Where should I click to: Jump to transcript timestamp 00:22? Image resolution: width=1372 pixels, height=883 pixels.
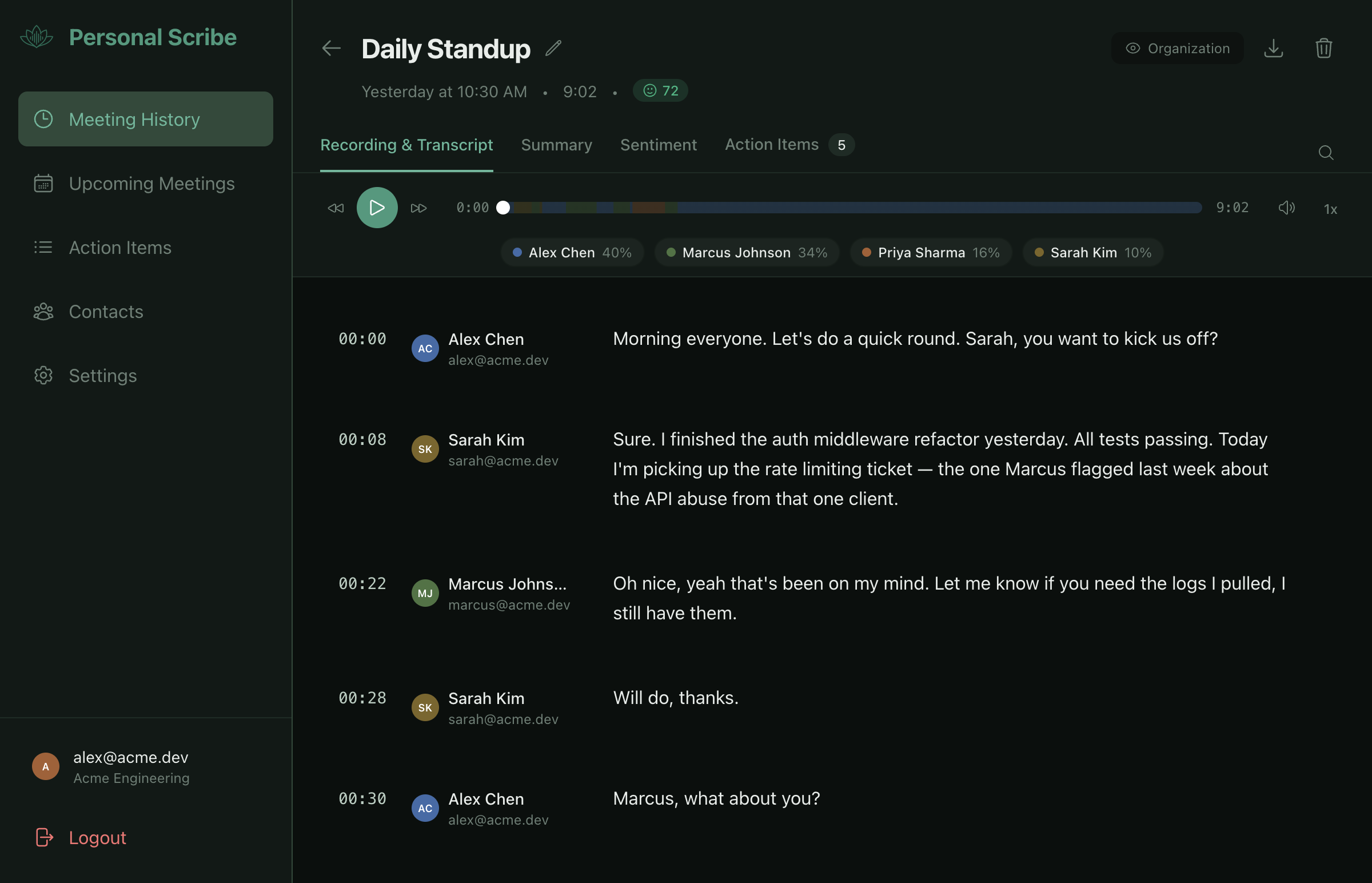(362, 584)
